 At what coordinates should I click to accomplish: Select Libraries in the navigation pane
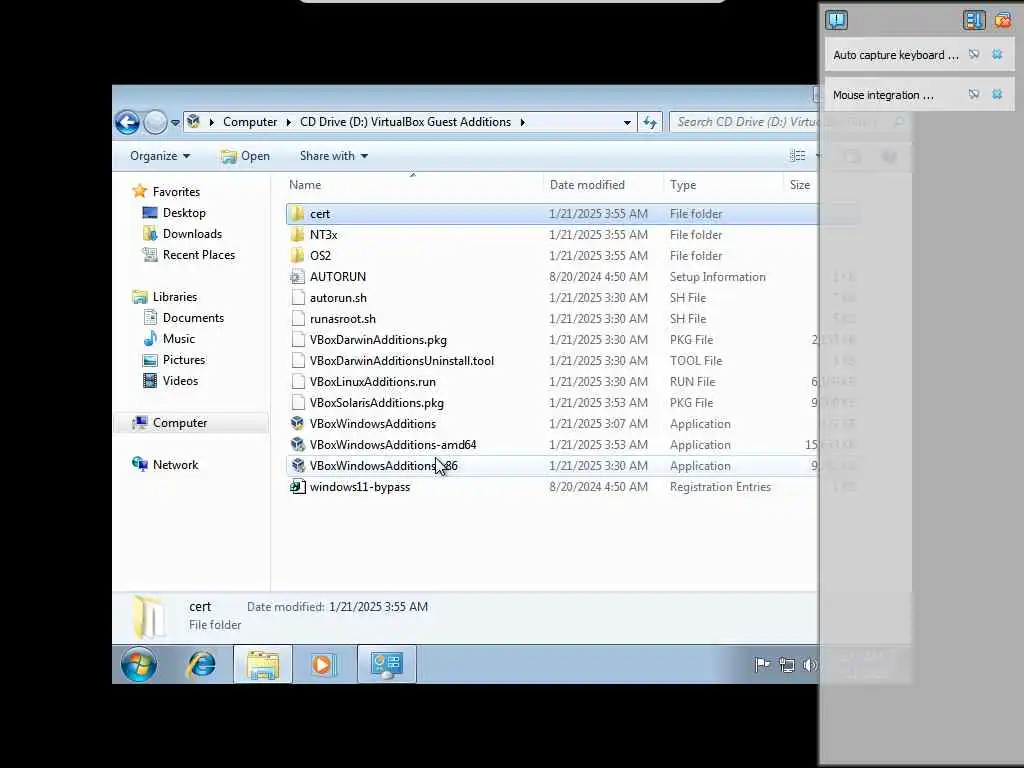click(x=165, y=296)
